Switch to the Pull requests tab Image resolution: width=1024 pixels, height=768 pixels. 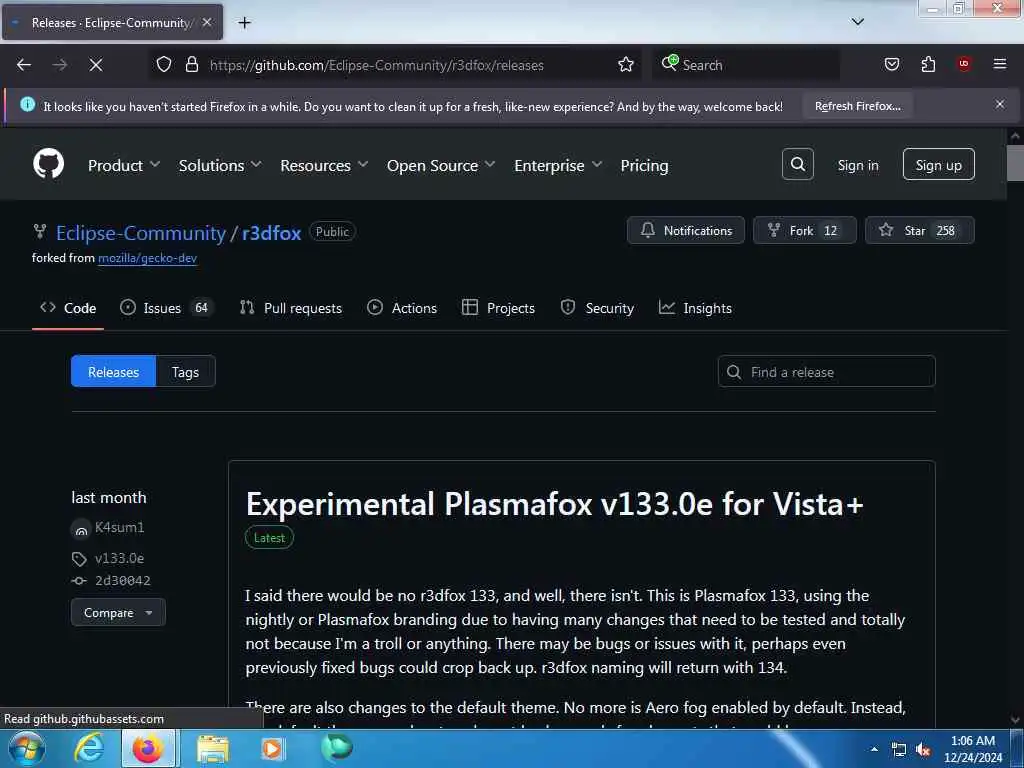coord(291,308)
